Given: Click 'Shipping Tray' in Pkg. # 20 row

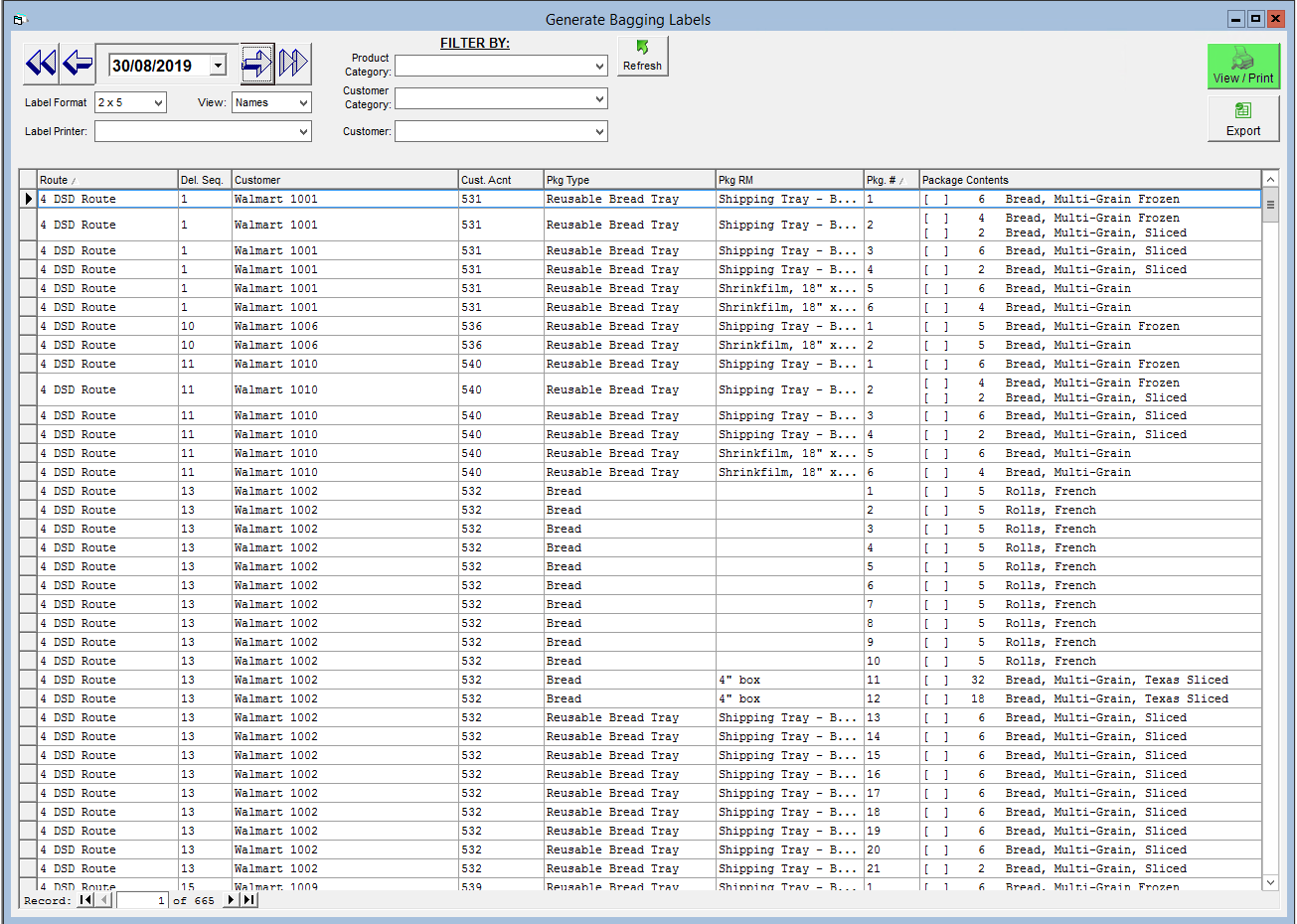Looking at the screenshot, I should click(787, 849).
